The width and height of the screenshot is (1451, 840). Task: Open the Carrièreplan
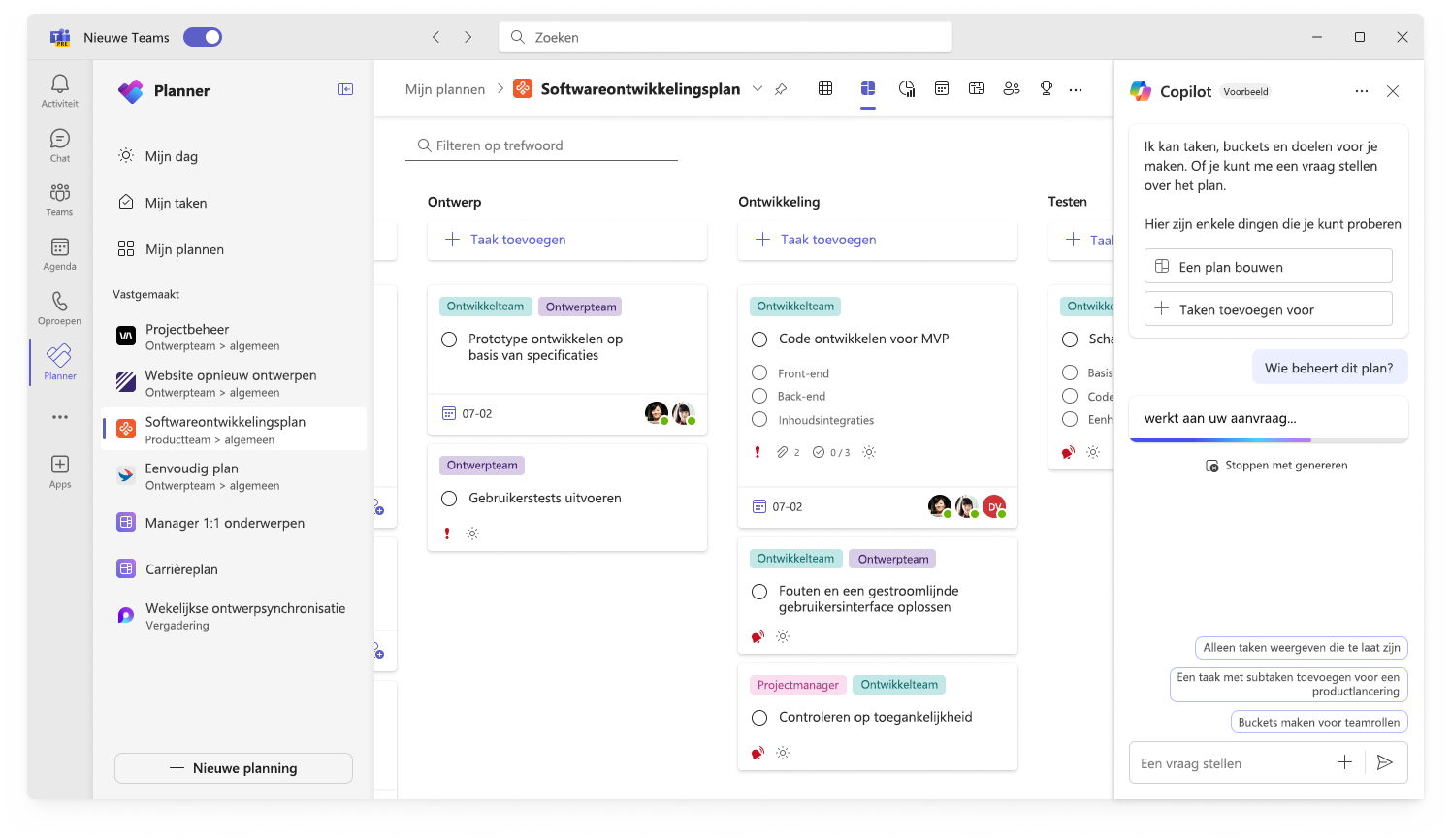(234, 569)
